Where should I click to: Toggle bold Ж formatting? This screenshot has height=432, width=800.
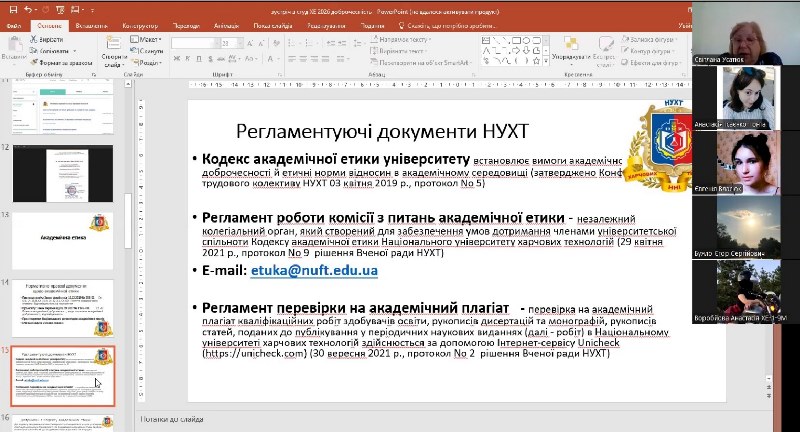coord(177,59)
